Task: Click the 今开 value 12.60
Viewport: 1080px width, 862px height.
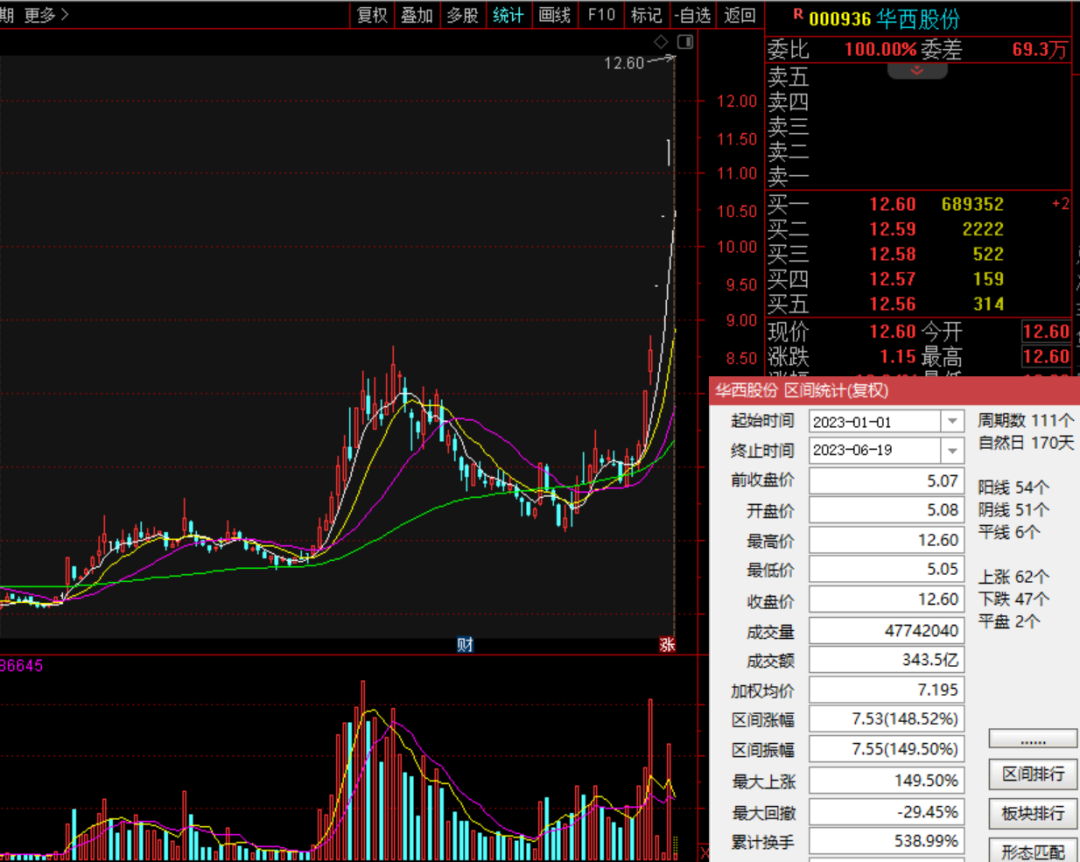Action: [x=1046, y=331]
